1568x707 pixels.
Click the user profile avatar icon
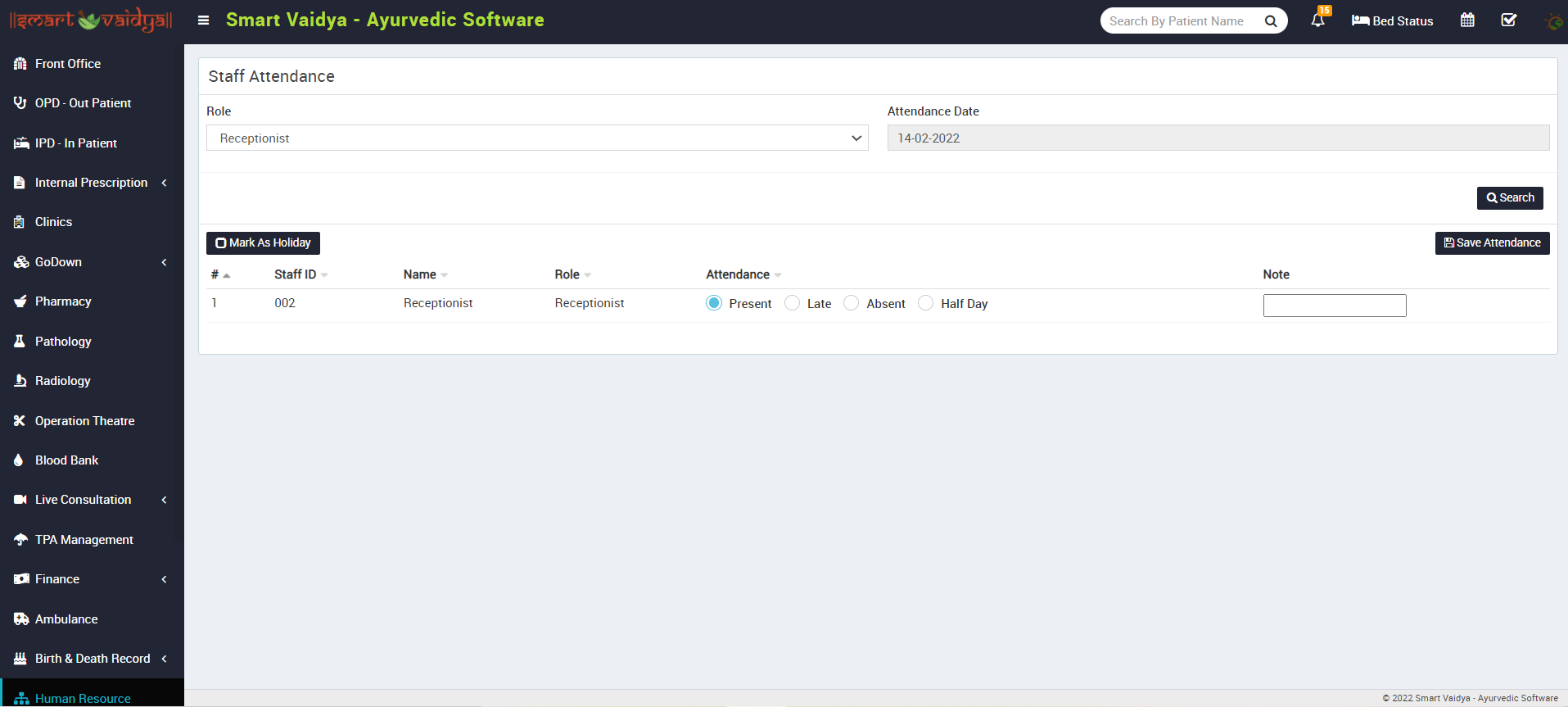point(1552,21)
